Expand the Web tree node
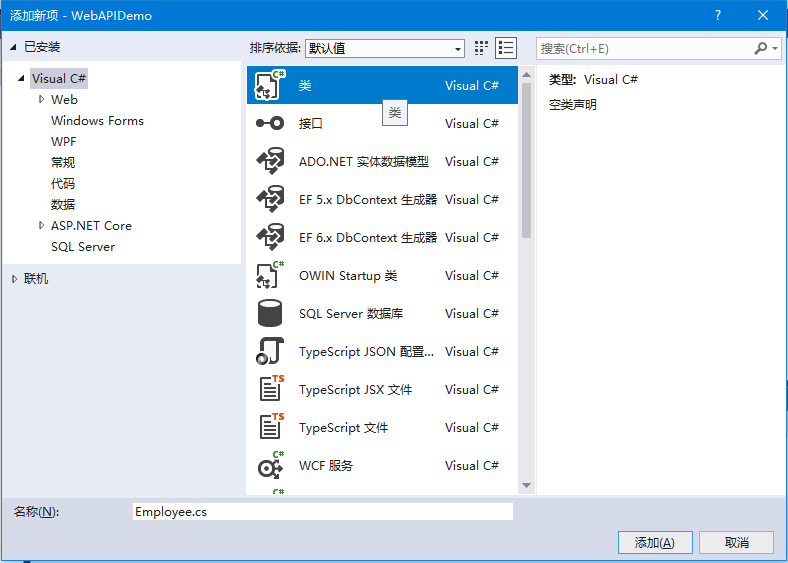Screen dimensions: 788x563 click(x=41, y=99)
